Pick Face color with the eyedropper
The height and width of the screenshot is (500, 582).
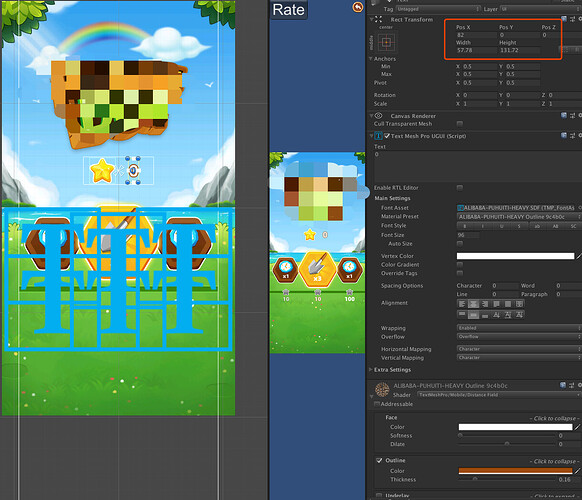click(578, 427)
